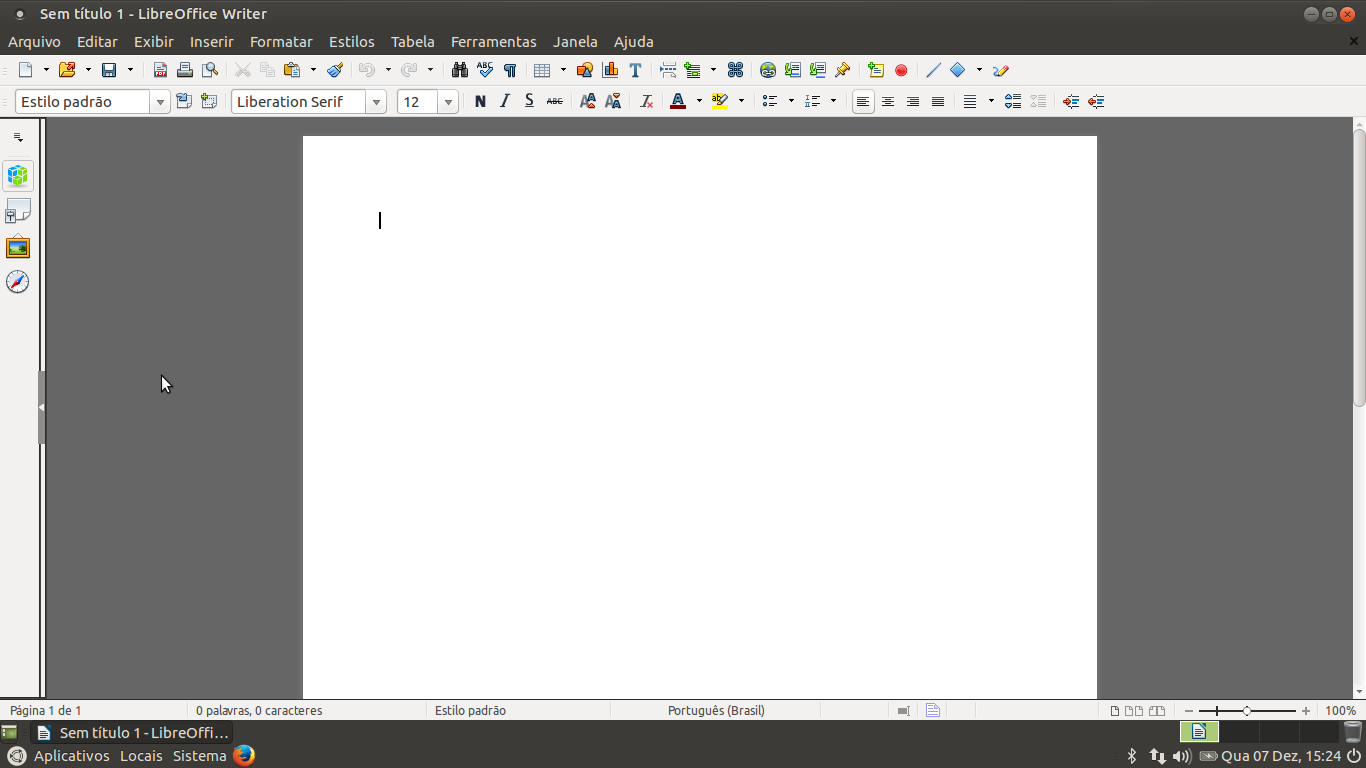Open the highlighting color dropdown arrow
Viewport: 1366px width, 768px height.
coord(741,101)
